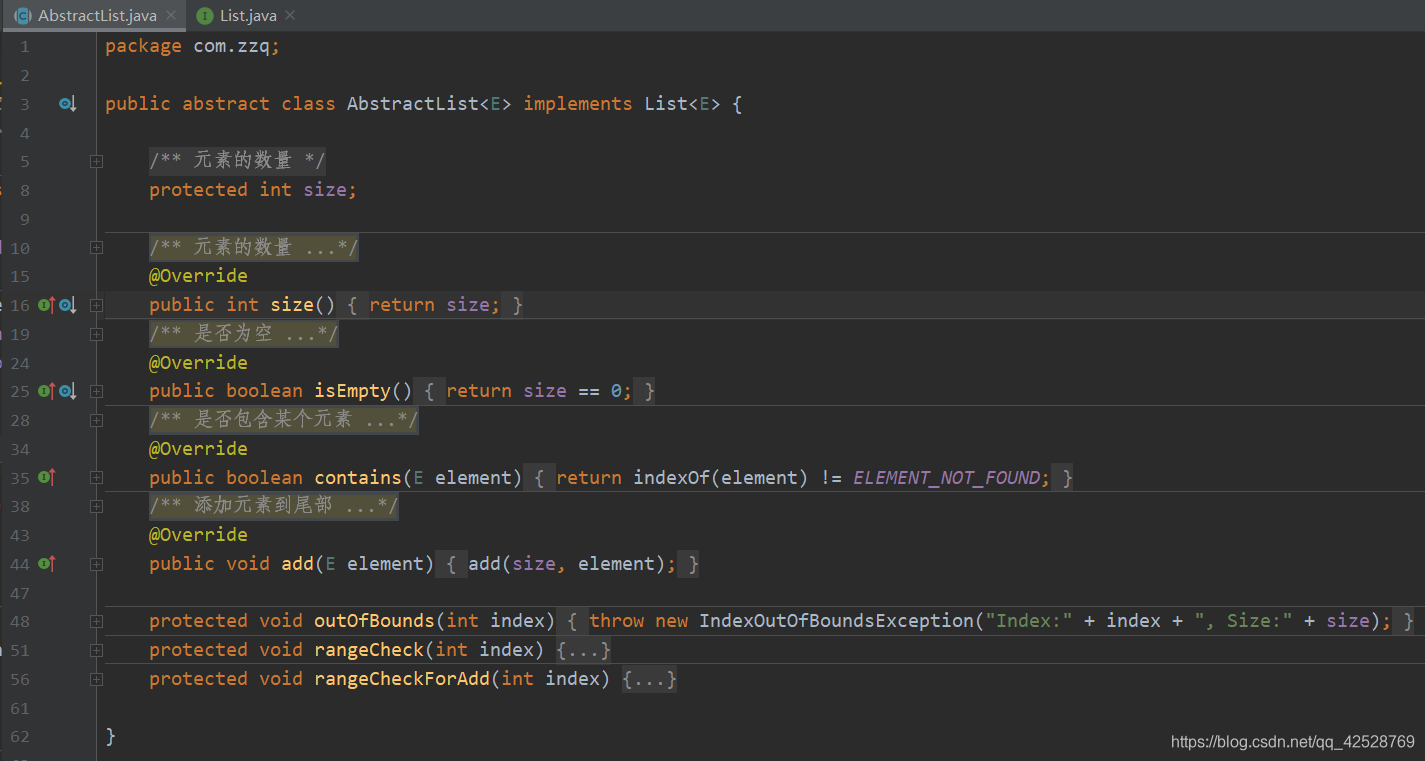The image size is (1425, 761).
Task: Click the interface icon on List.java tab
Action: [x=205, y=16]
